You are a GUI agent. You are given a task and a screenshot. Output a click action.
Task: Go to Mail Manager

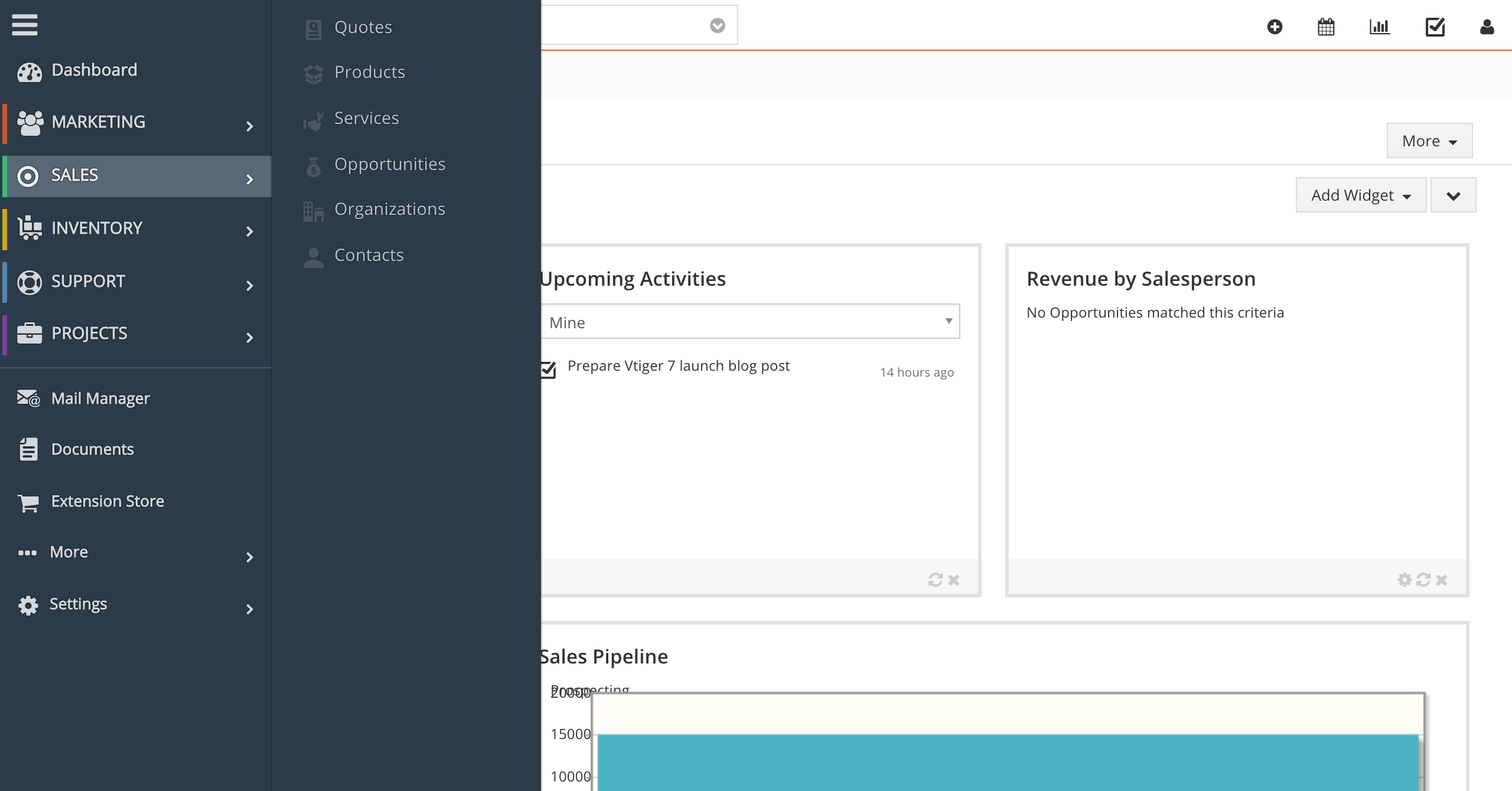[100, 398]
